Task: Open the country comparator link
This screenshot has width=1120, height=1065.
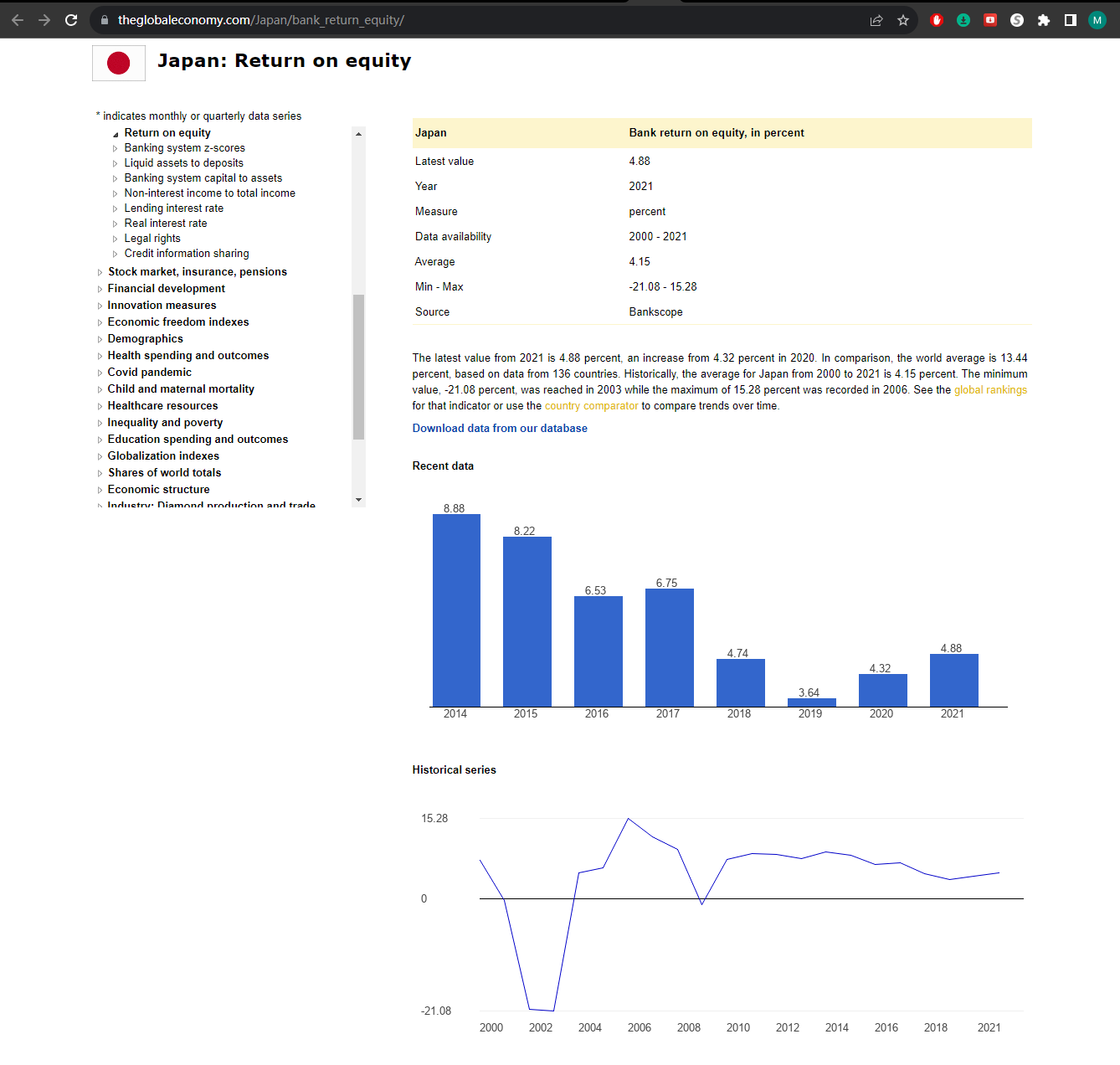Action: click(591, 406)
